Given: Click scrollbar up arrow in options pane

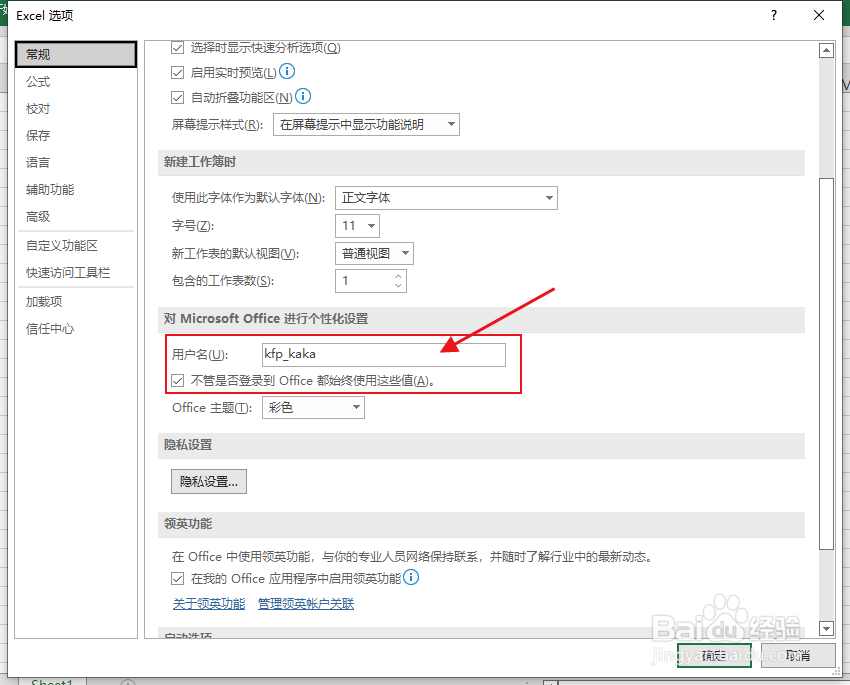Looking at the screenshot, I should [x=826, y=51].
